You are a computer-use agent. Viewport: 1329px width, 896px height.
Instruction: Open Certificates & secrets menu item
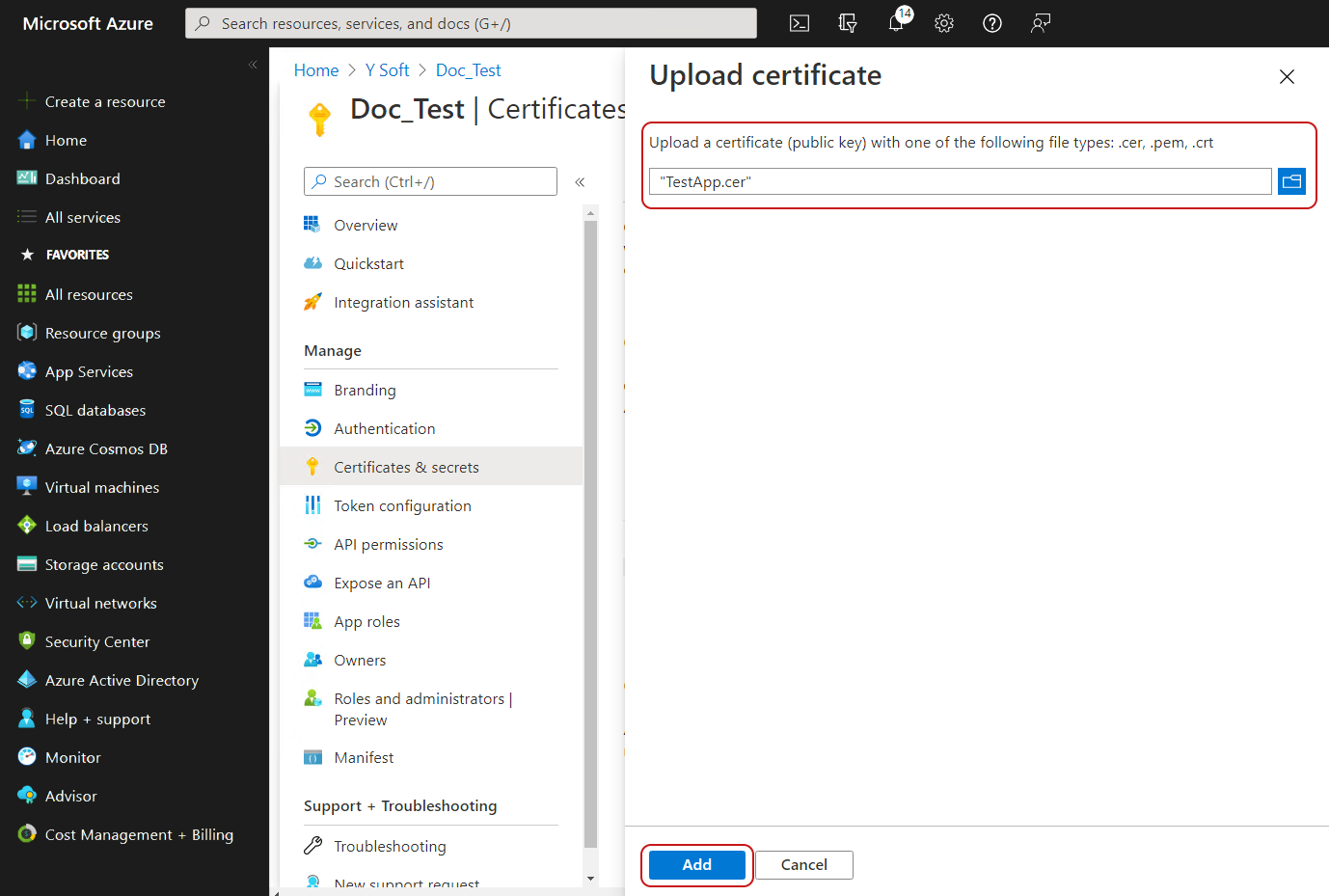pos(406,467)
